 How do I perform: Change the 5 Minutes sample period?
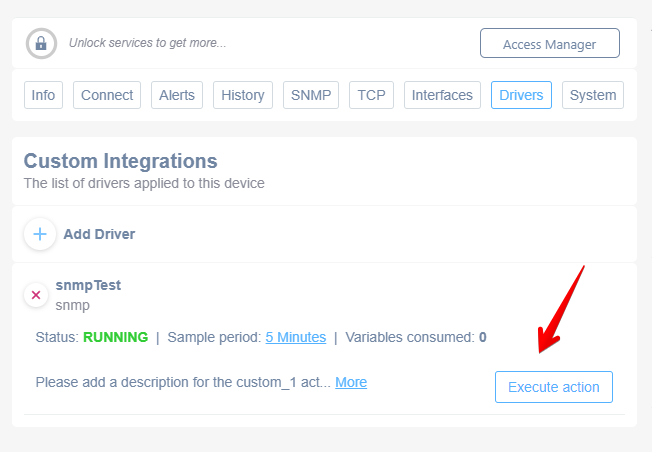(x=296, y=337)
